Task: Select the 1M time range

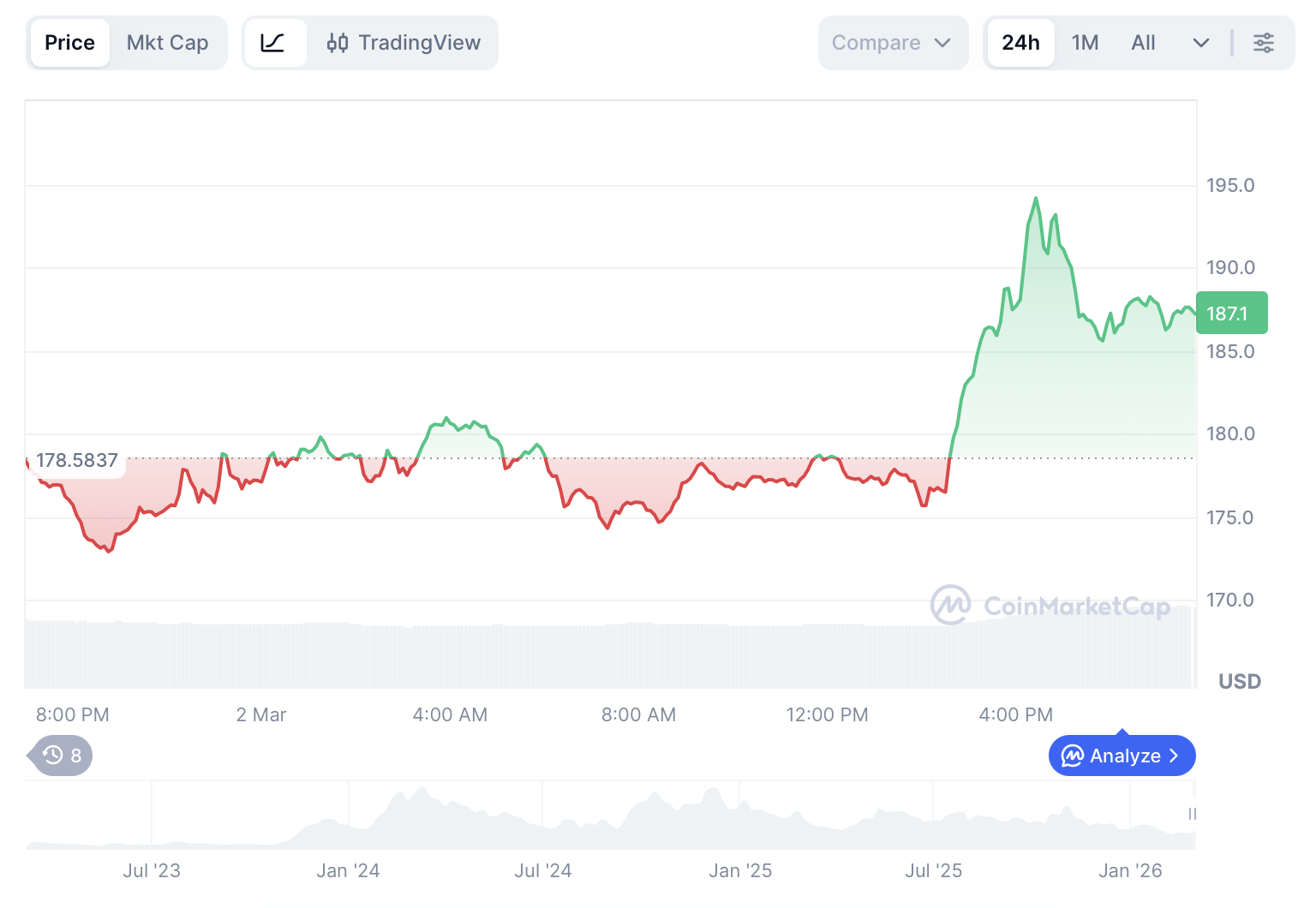Action: [x=1085, y=43]
